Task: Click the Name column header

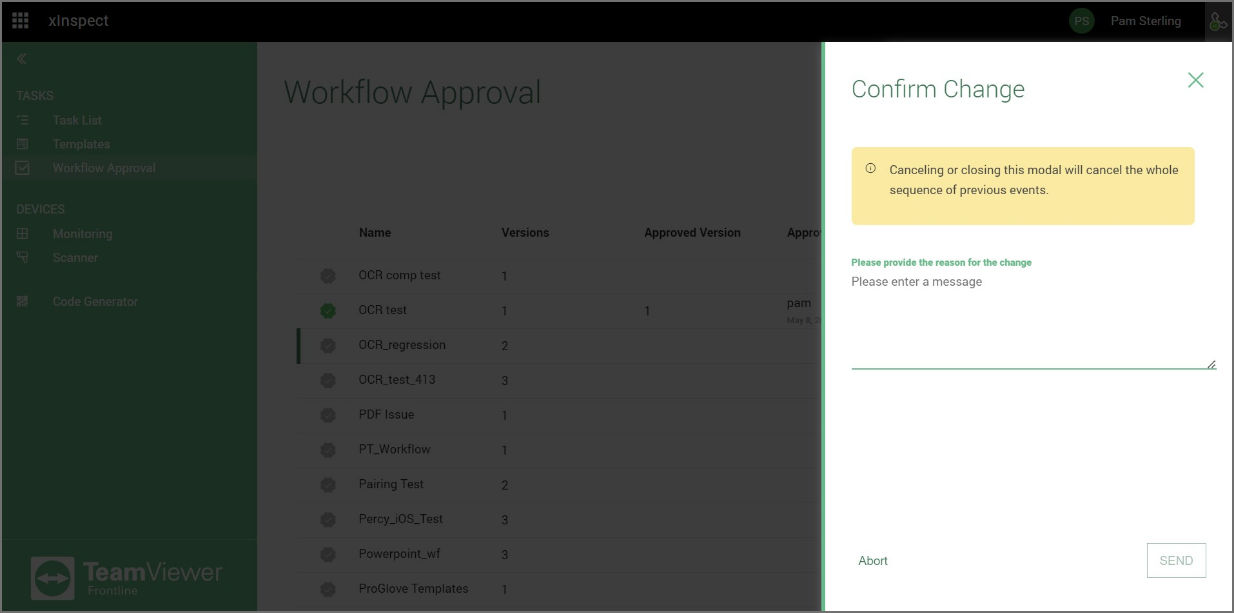Action: click(375, 233)
